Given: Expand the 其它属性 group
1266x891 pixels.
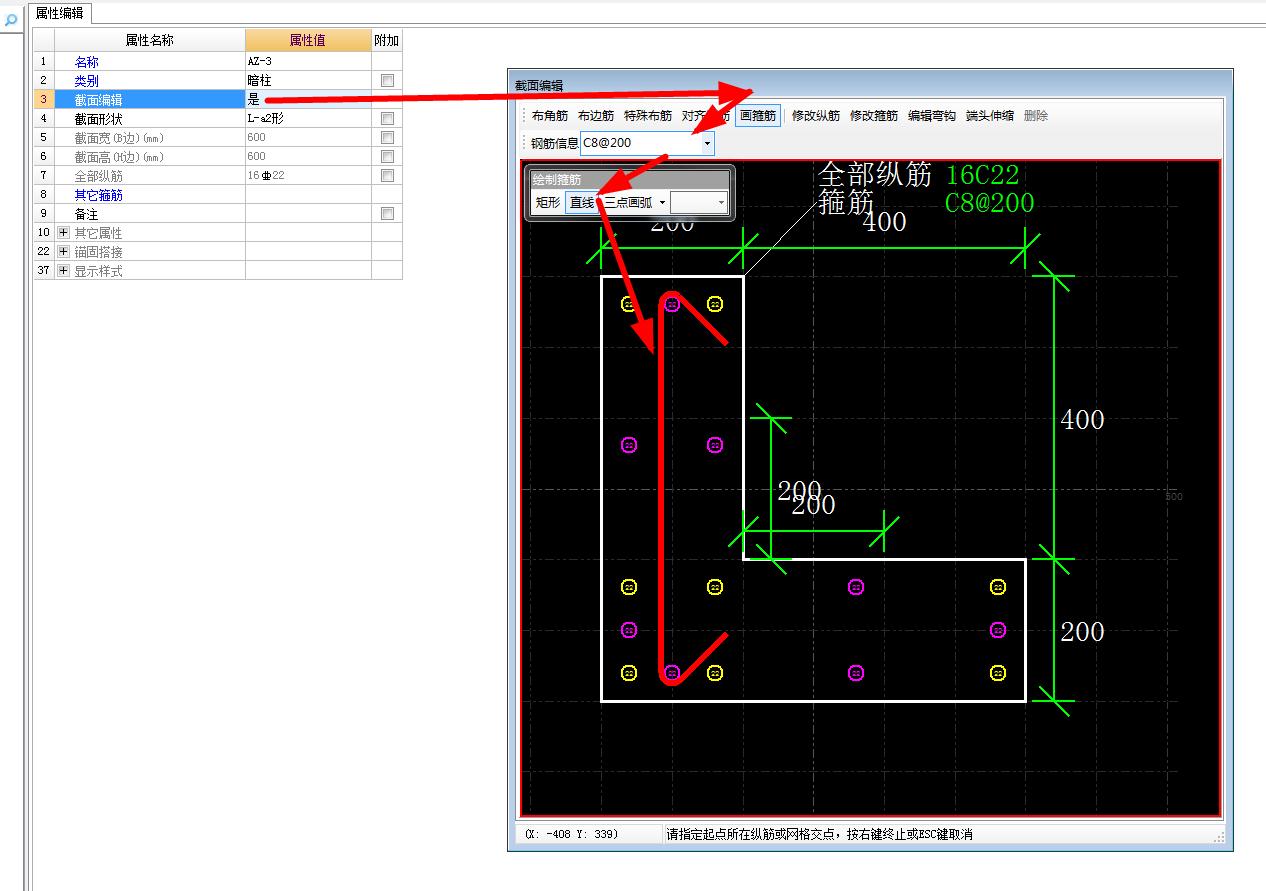Looking at the screenshot, I should (x=63, y=233).
